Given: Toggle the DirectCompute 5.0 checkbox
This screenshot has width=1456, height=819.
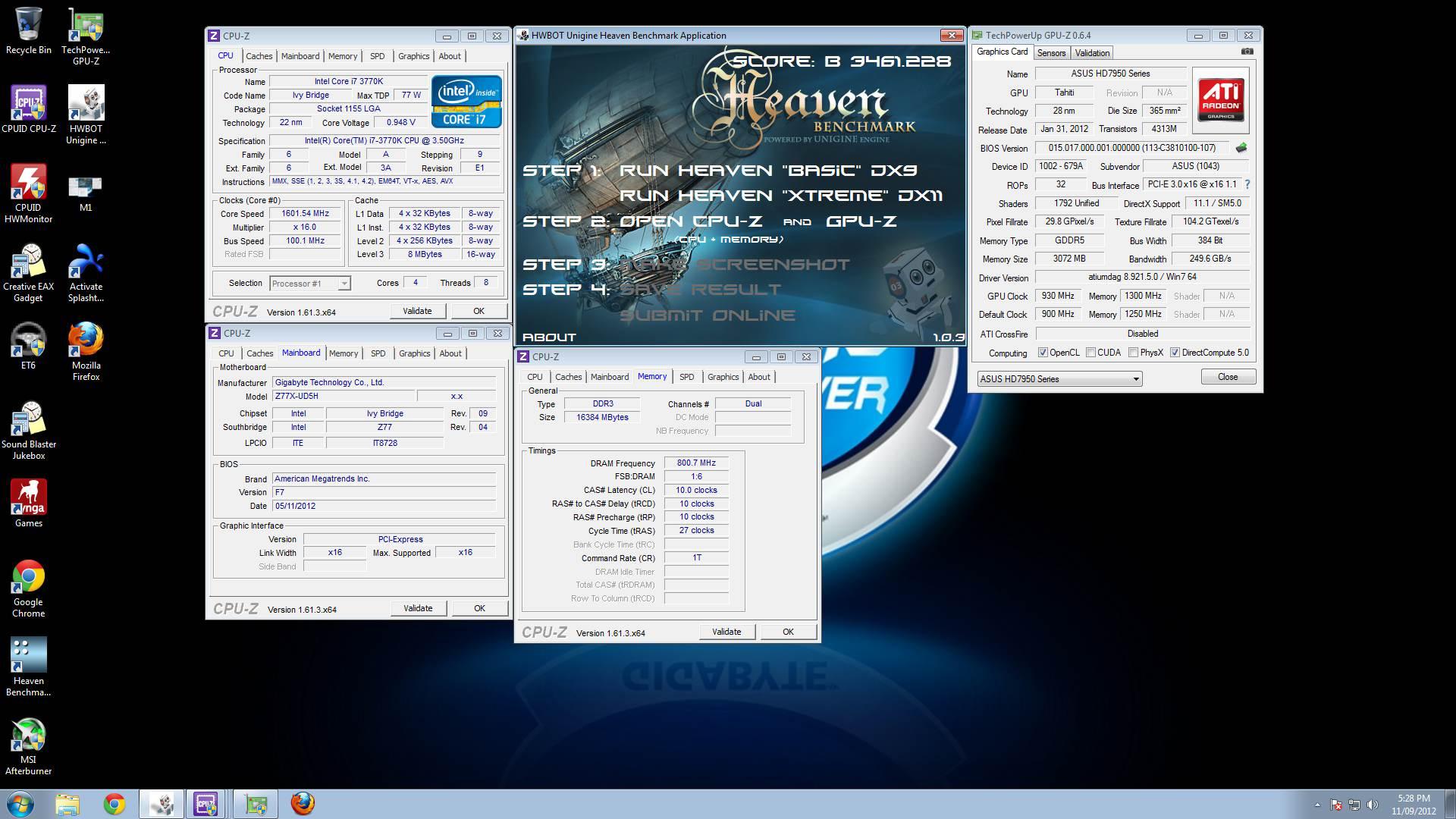Looking at the screenshot, I should coord(1175,353).
